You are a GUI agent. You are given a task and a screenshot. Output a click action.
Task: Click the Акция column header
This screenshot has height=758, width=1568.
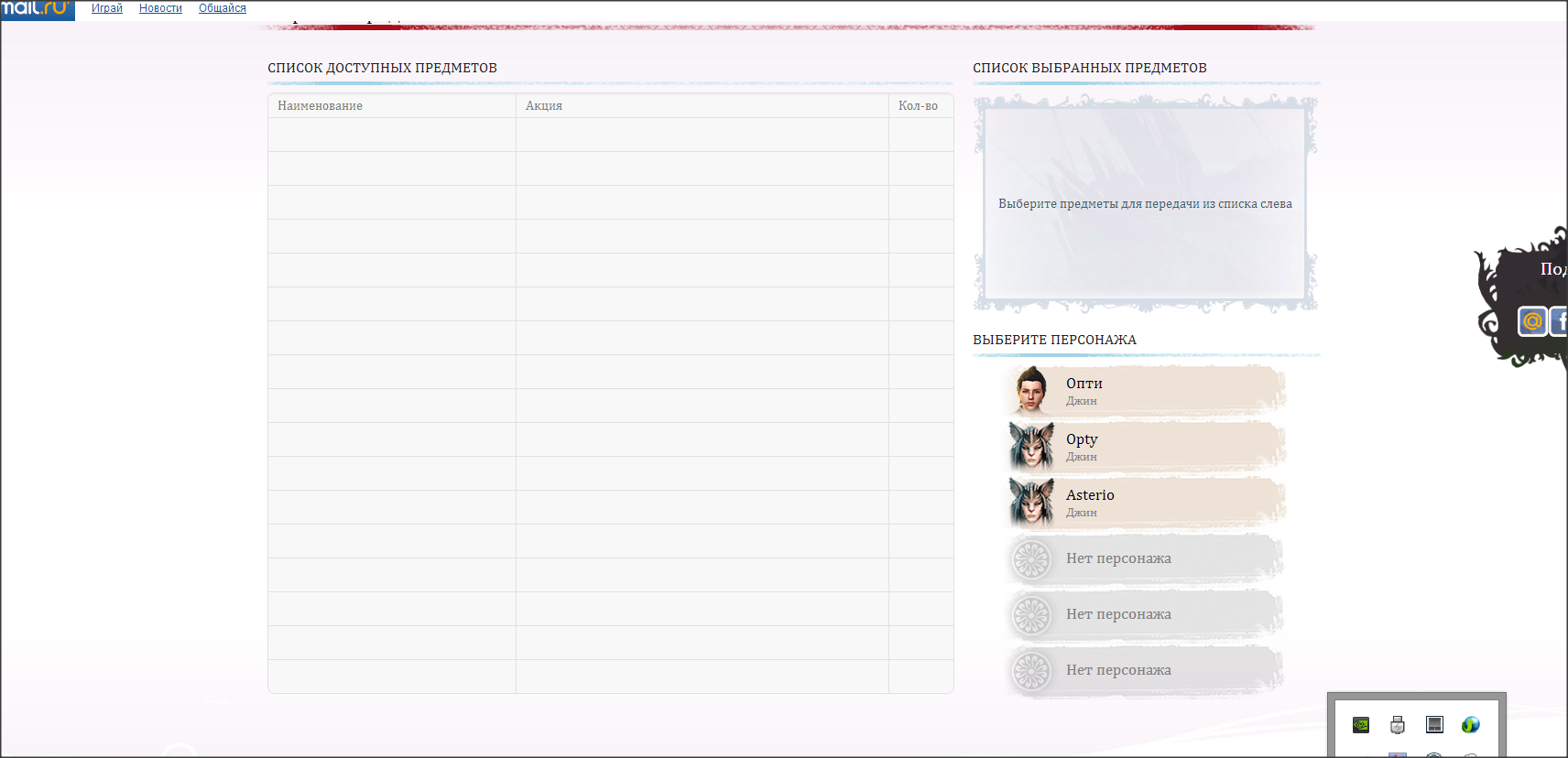pyautogui.click(x=702, y=105)
